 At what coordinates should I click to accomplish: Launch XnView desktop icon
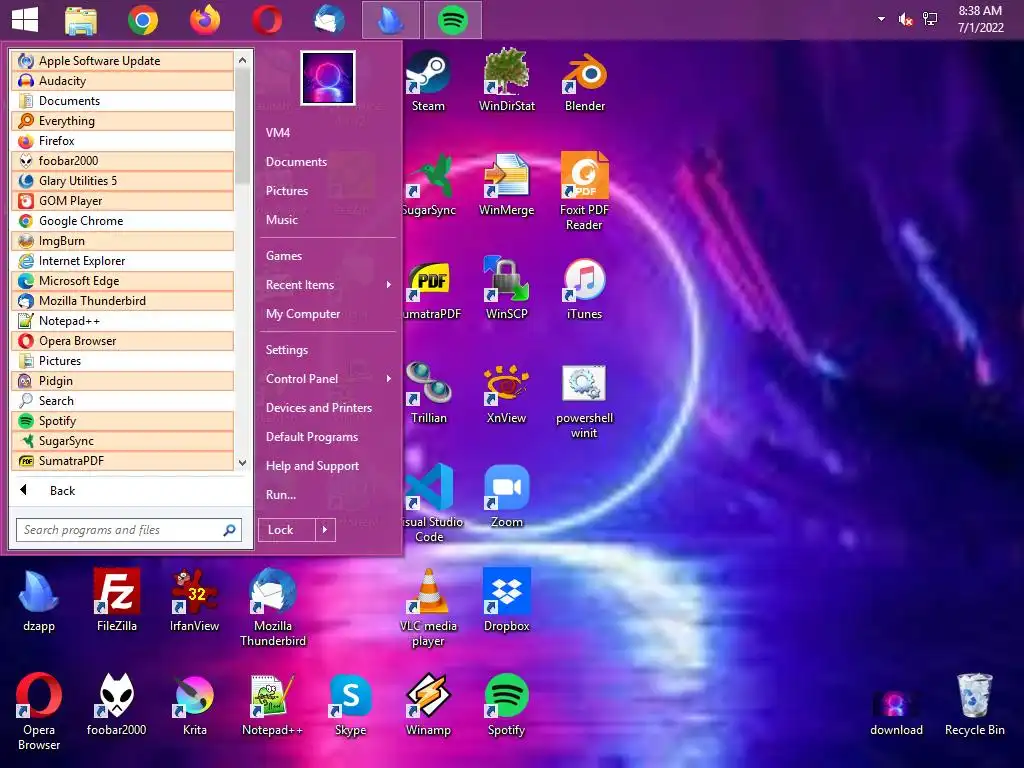point(506,392)
